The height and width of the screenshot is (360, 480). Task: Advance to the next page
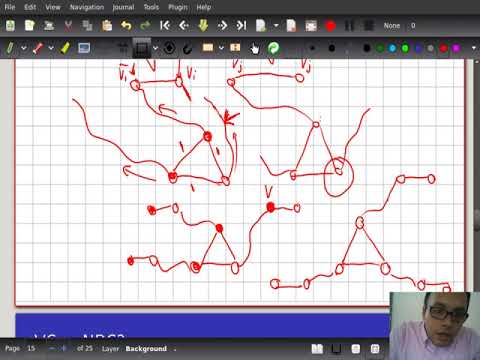pos(222,26)
